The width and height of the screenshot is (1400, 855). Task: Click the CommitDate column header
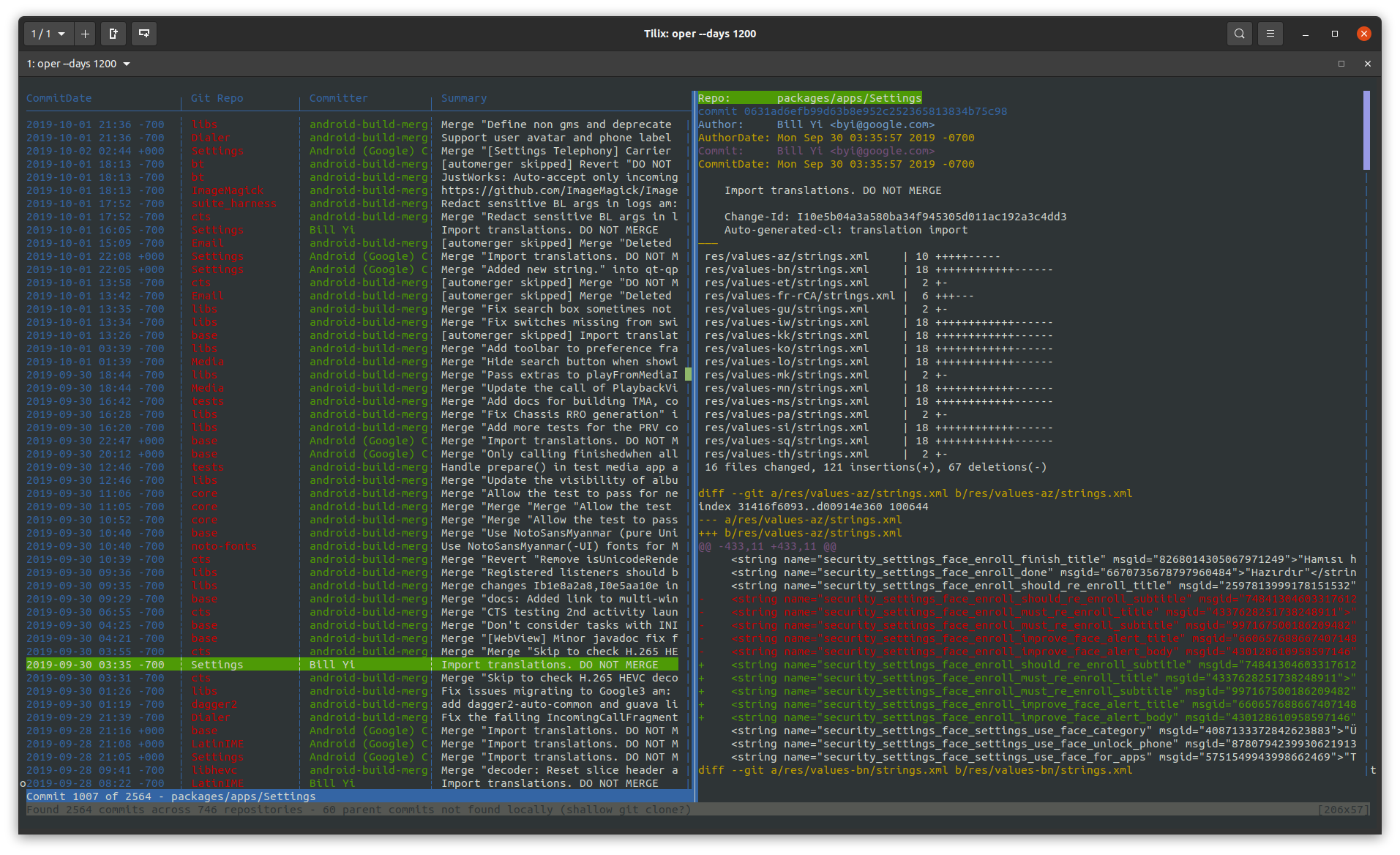tap(59, 98)
